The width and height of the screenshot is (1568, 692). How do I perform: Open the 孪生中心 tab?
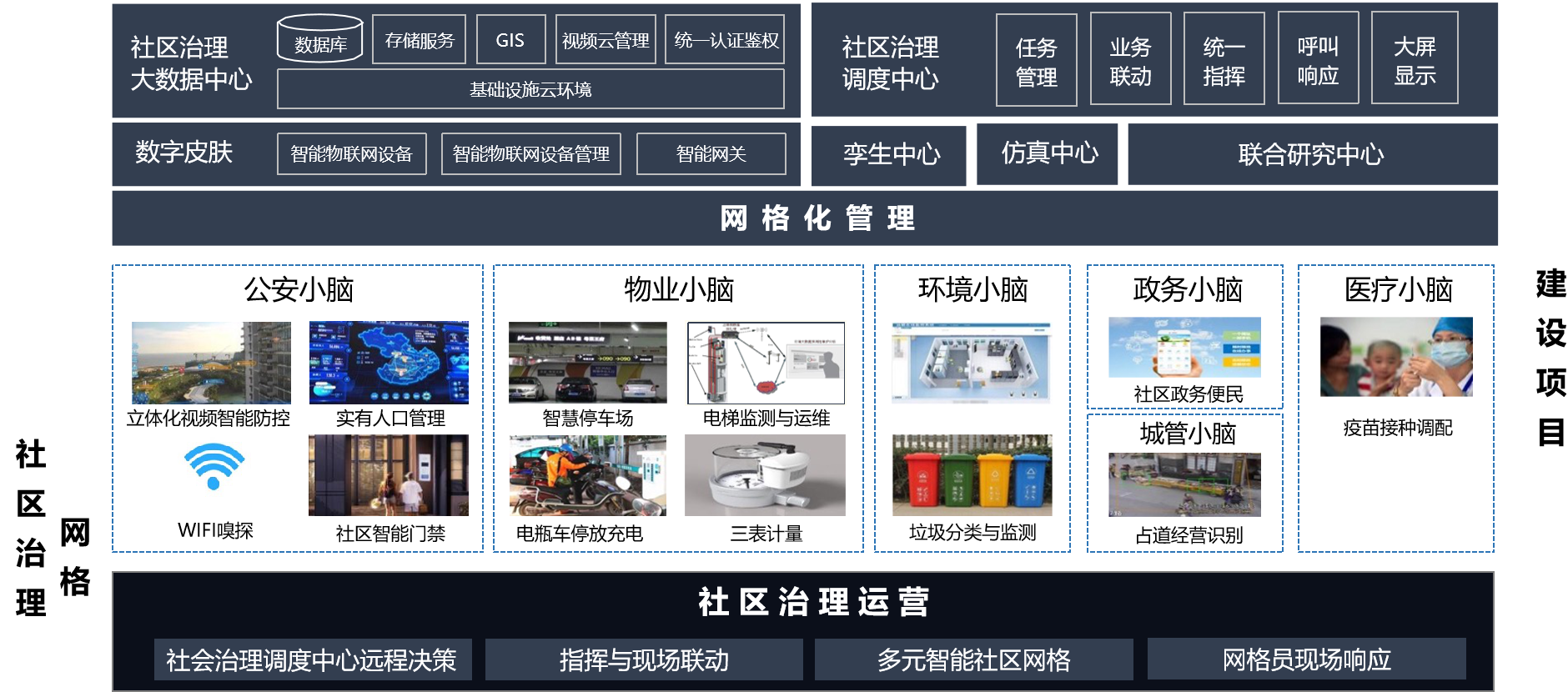(x=889, y=155)
